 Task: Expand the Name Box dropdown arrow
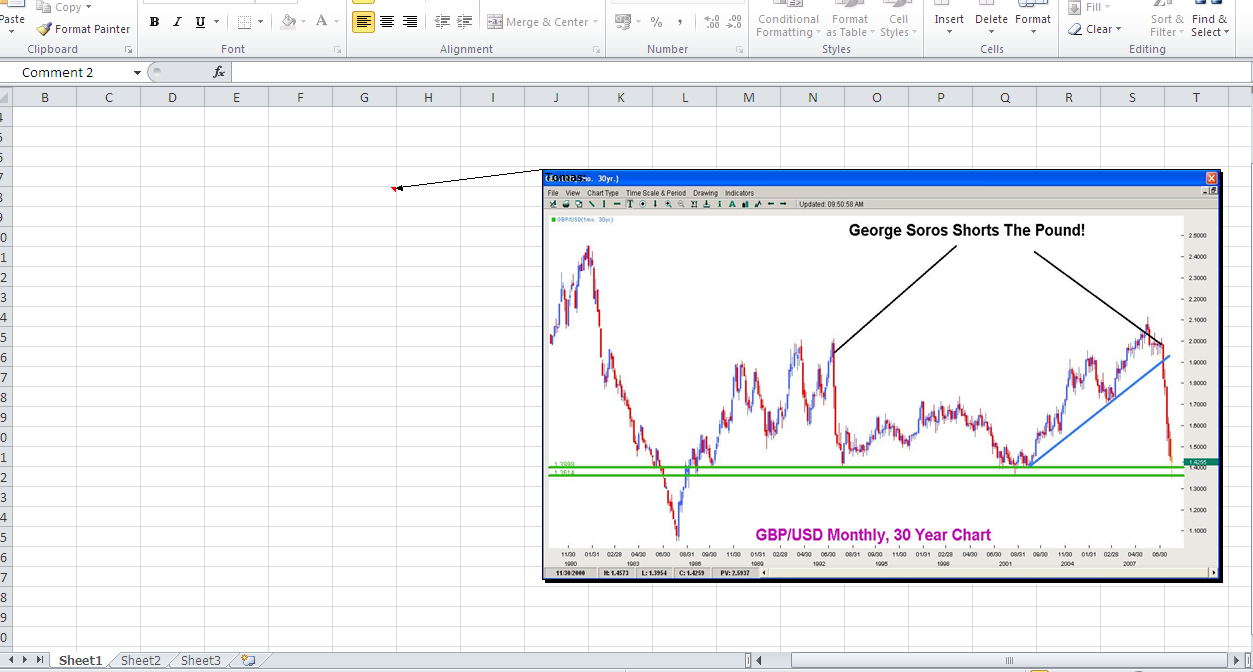pyautogui.click(x=137, y=72)
